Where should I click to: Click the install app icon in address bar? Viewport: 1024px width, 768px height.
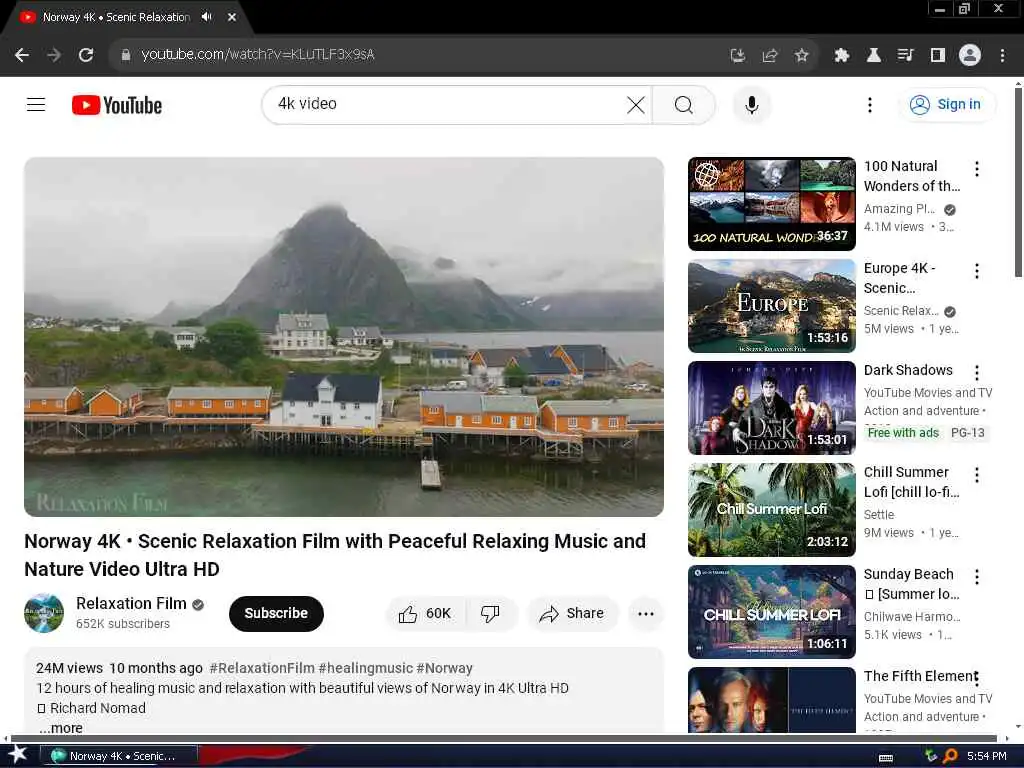(x=738, y=55)
